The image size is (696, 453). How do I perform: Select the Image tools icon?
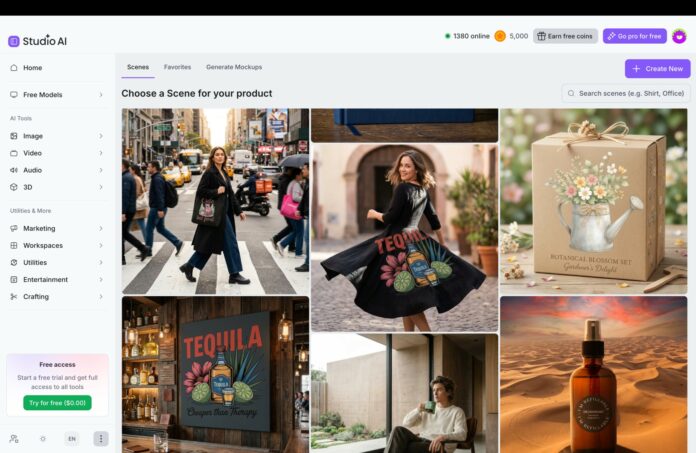click(x=14, y=136)
